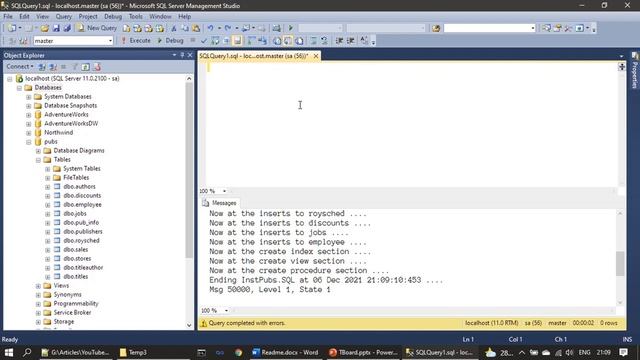The height and width of the screenshot is (360, 640).
Task: Switch to the Messages results tab
Action: pos(220,203)
